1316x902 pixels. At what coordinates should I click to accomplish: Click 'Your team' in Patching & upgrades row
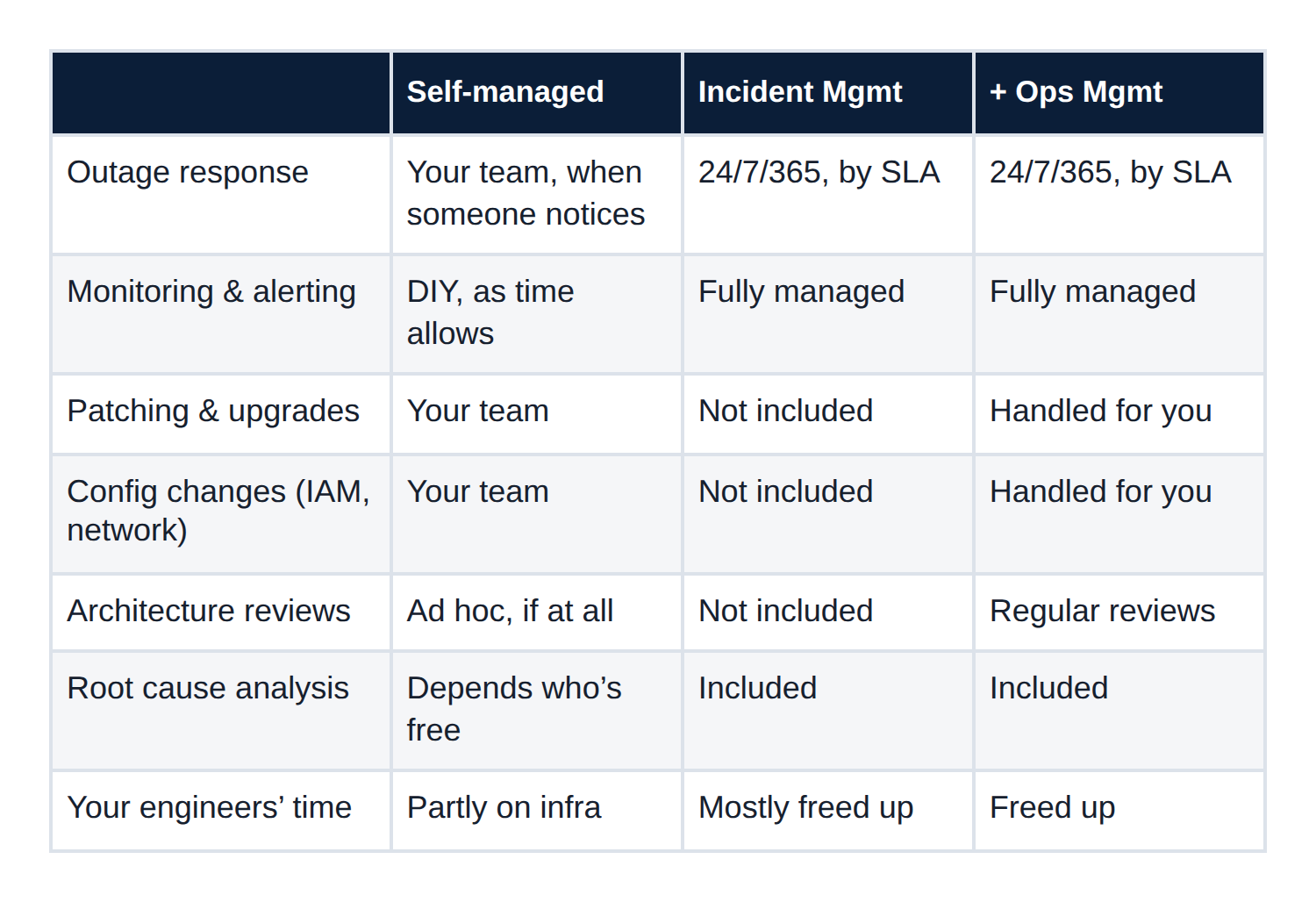(536, 414)
